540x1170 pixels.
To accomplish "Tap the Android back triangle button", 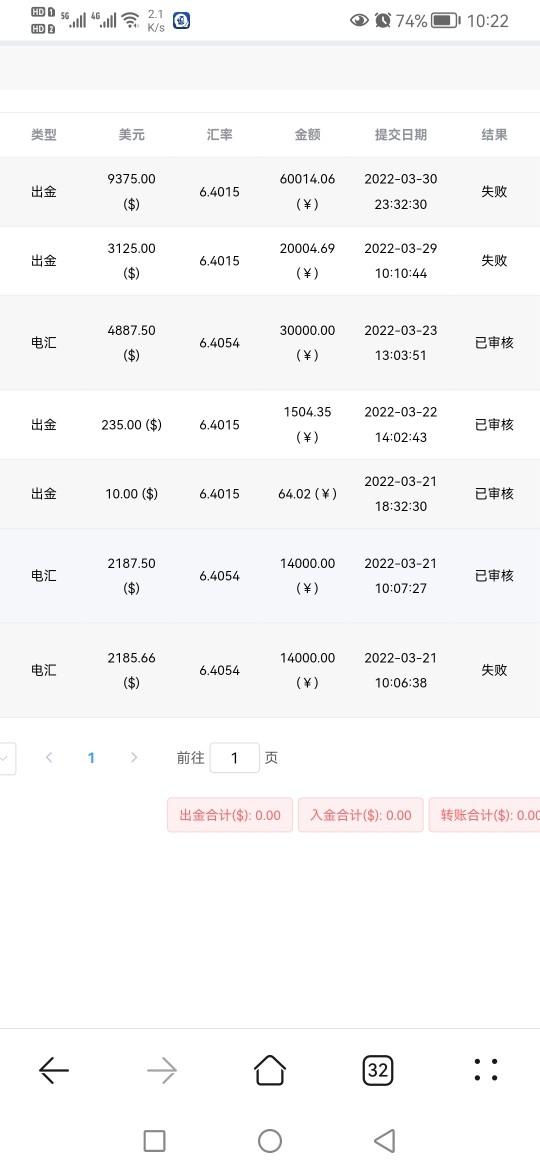I will click(384, 1141).
